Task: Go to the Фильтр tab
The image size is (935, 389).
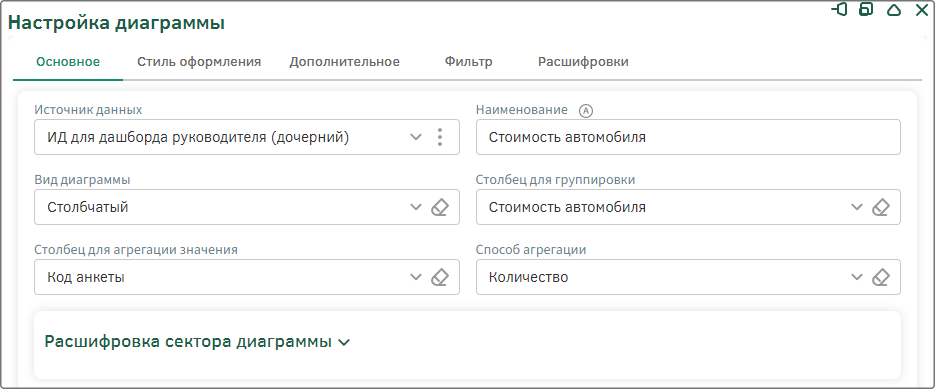Action: point(469,62)
